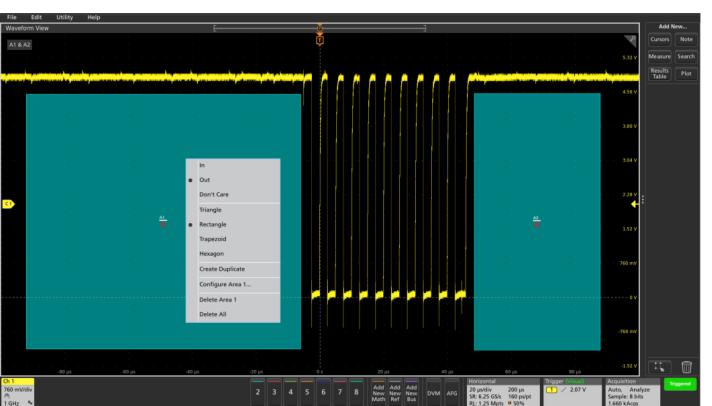Screen dimensions: 712x406
Task: Turn on channel 8
Action: click(356, 392)
